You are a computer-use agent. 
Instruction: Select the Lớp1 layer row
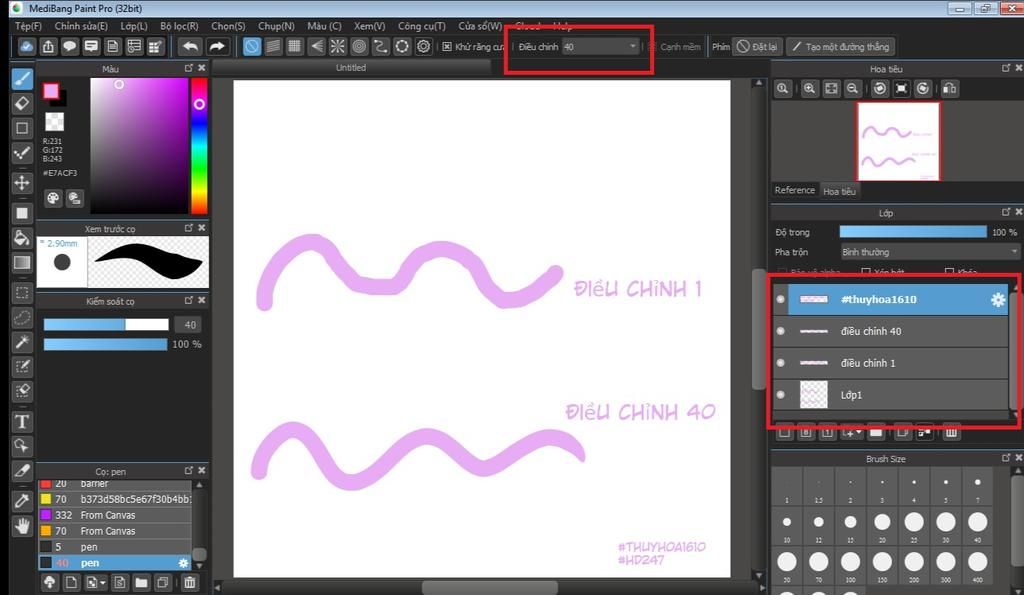tap(891, 394)
